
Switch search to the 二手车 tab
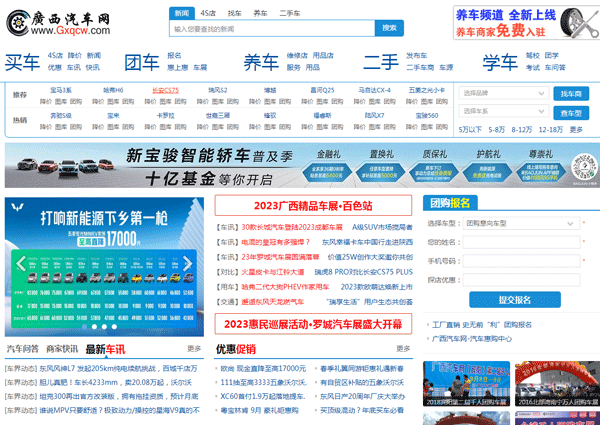point(290,13)
